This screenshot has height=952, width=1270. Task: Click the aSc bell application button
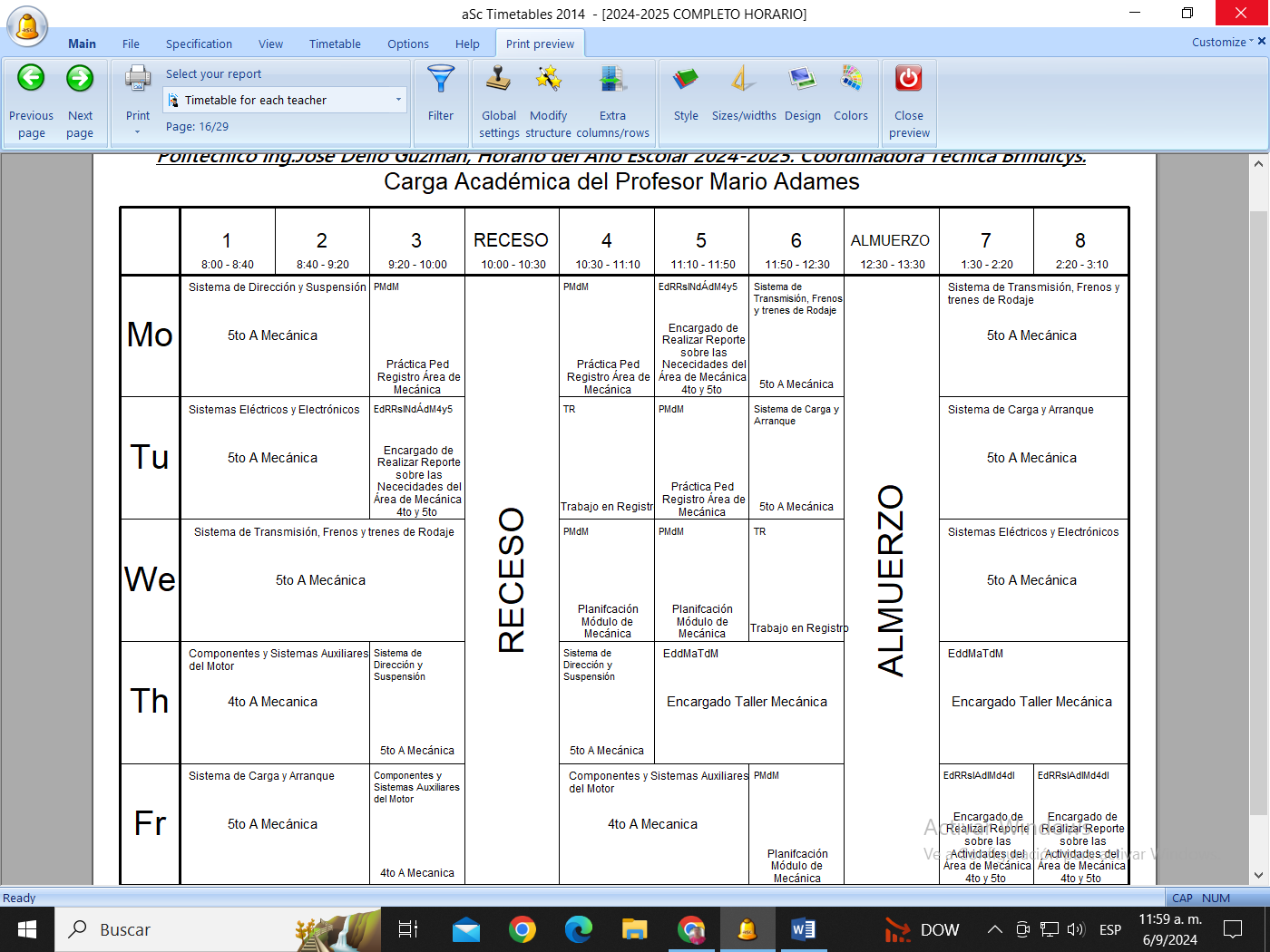(x=27, y=25)
